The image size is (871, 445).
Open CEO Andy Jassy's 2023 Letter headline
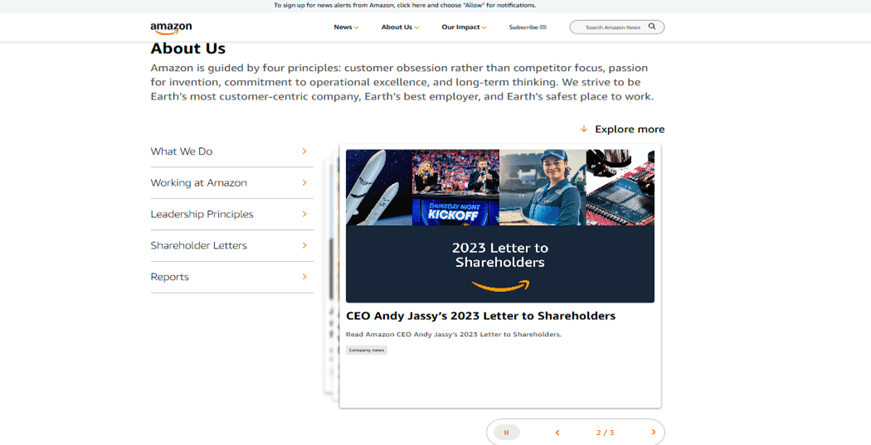pos(480,316)
